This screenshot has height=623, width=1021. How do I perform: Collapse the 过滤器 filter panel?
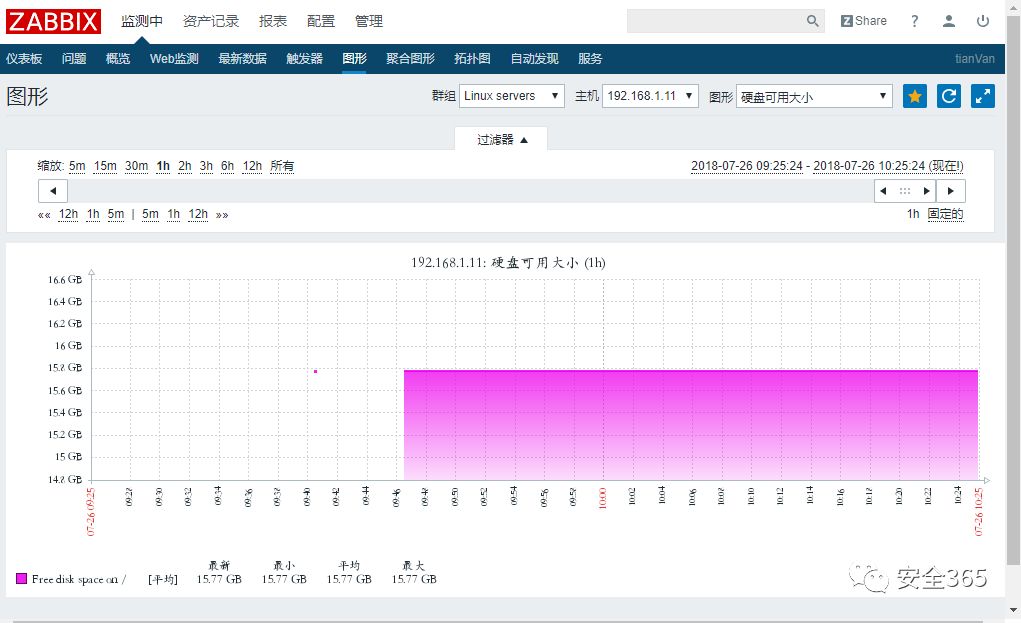(x=501, y=139)
